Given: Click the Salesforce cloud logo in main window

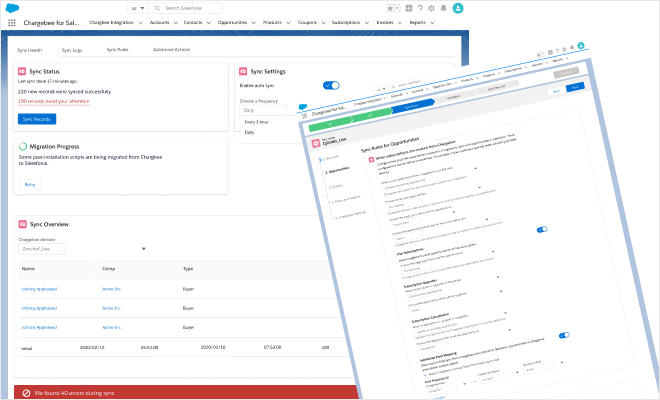Looking at the screenshot, I should tap(12, 8).
